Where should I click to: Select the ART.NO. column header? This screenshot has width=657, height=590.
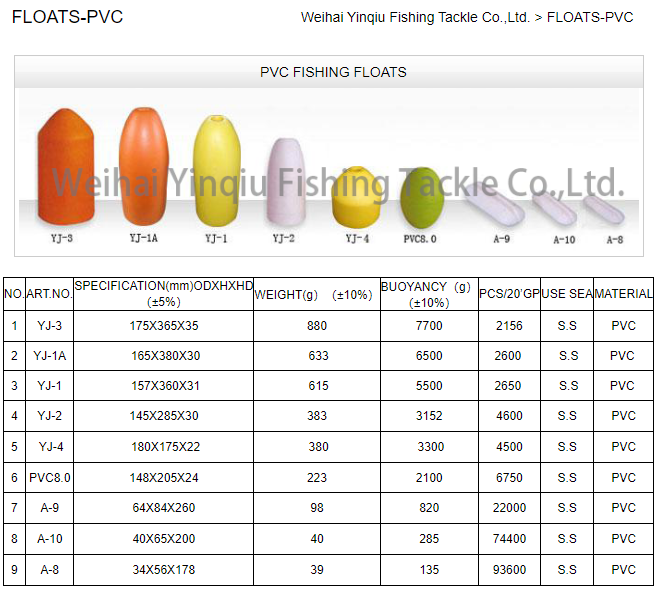coord(49,294)
